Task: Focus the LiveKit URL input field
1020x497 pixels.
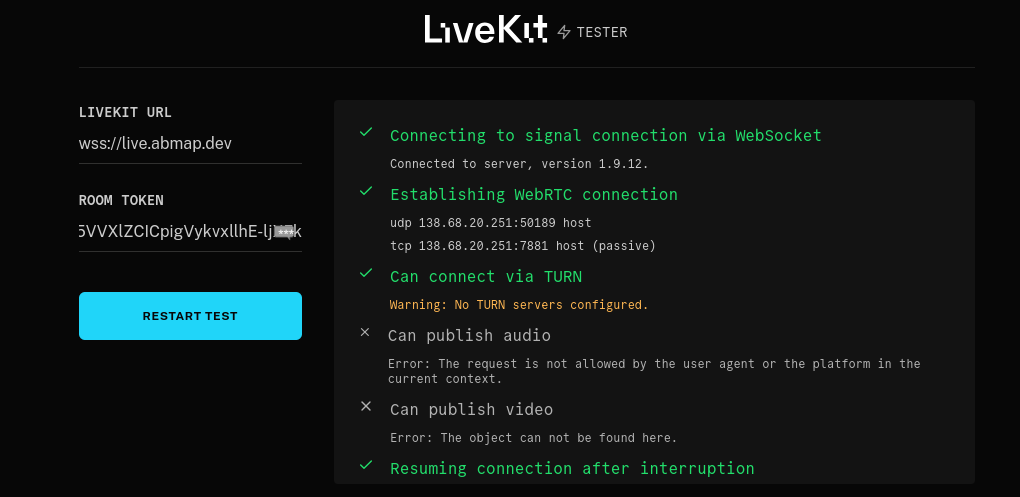Action: point(190,143)
